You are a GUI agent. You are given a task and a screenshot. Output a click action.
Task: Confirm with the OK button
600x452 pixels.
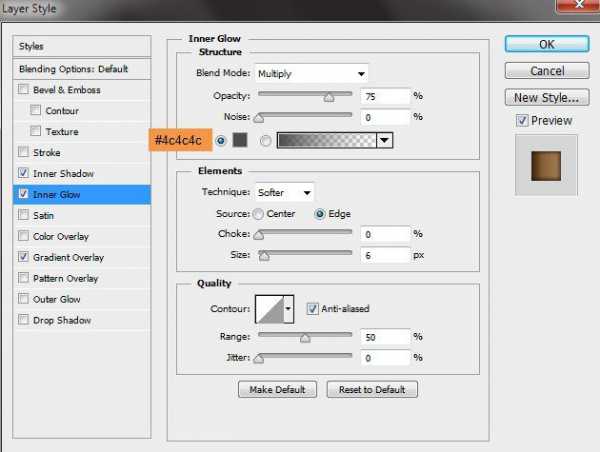click(547, 44)
